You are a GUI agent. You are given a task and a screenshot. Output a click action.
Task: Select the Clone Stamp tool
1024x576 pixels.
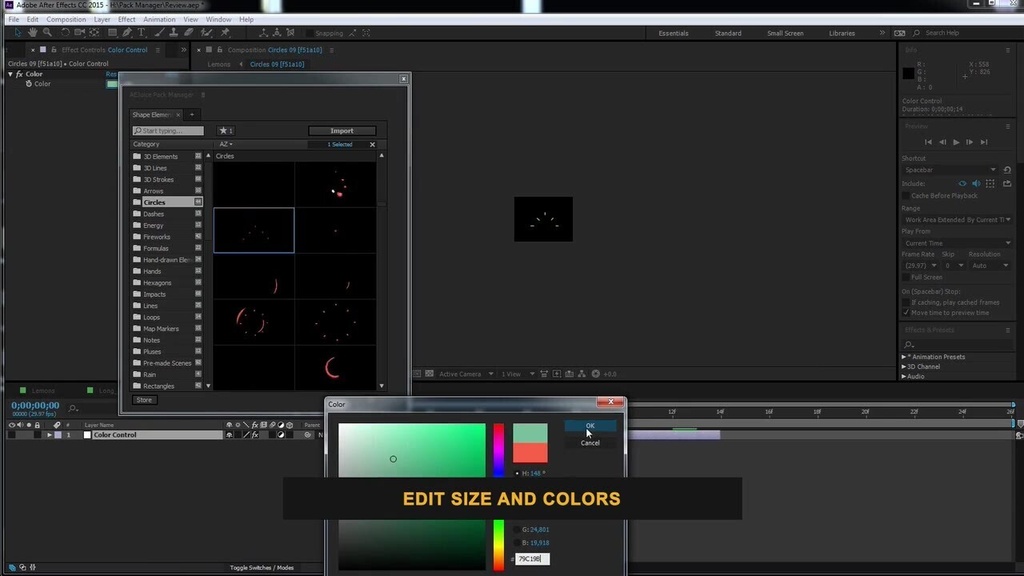point(174,33)
